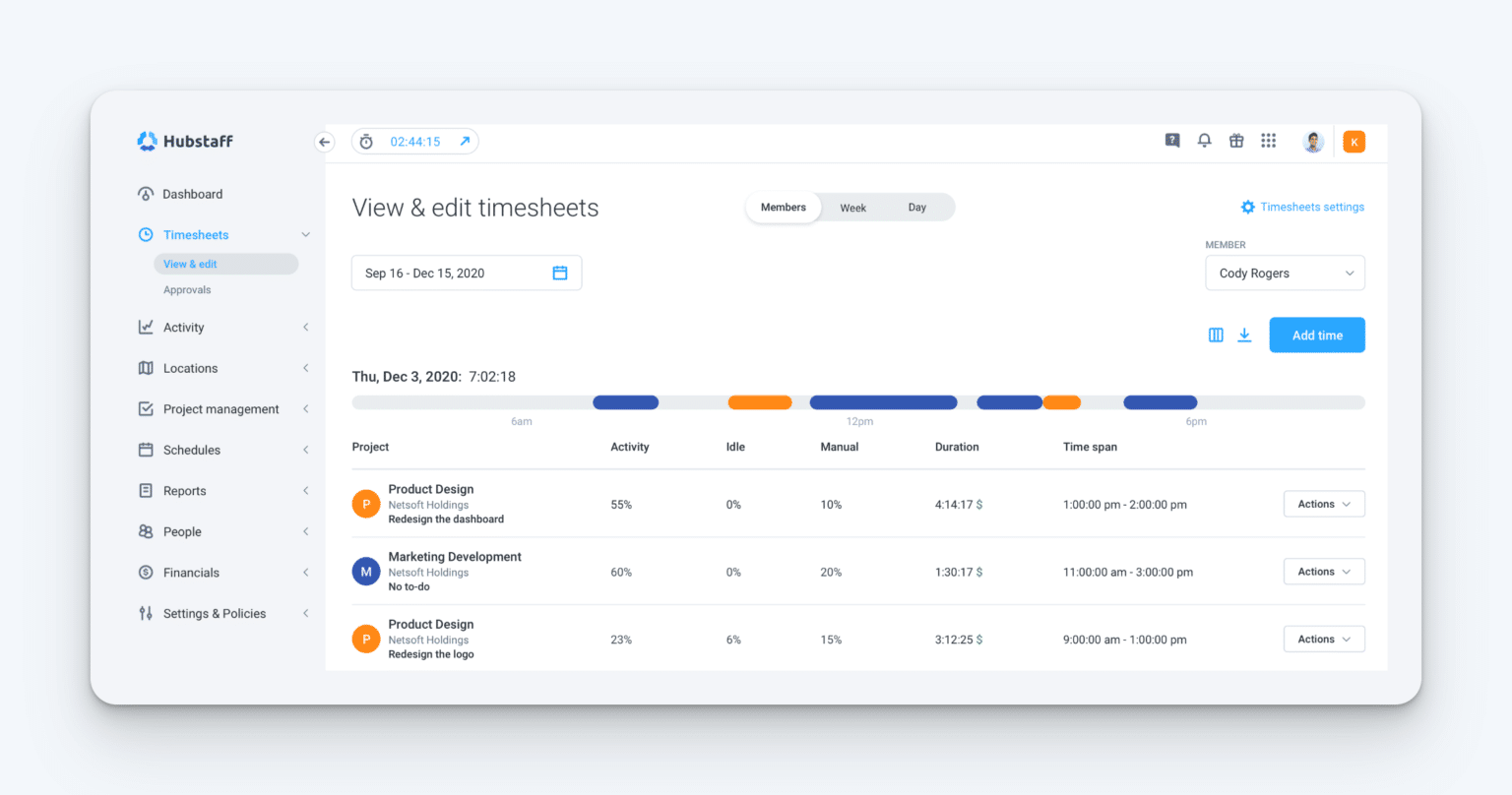1512x795 pixels.
Task: Open the Sep 16 - Dec 15 date range picker
Action: (x=466, y=273)
